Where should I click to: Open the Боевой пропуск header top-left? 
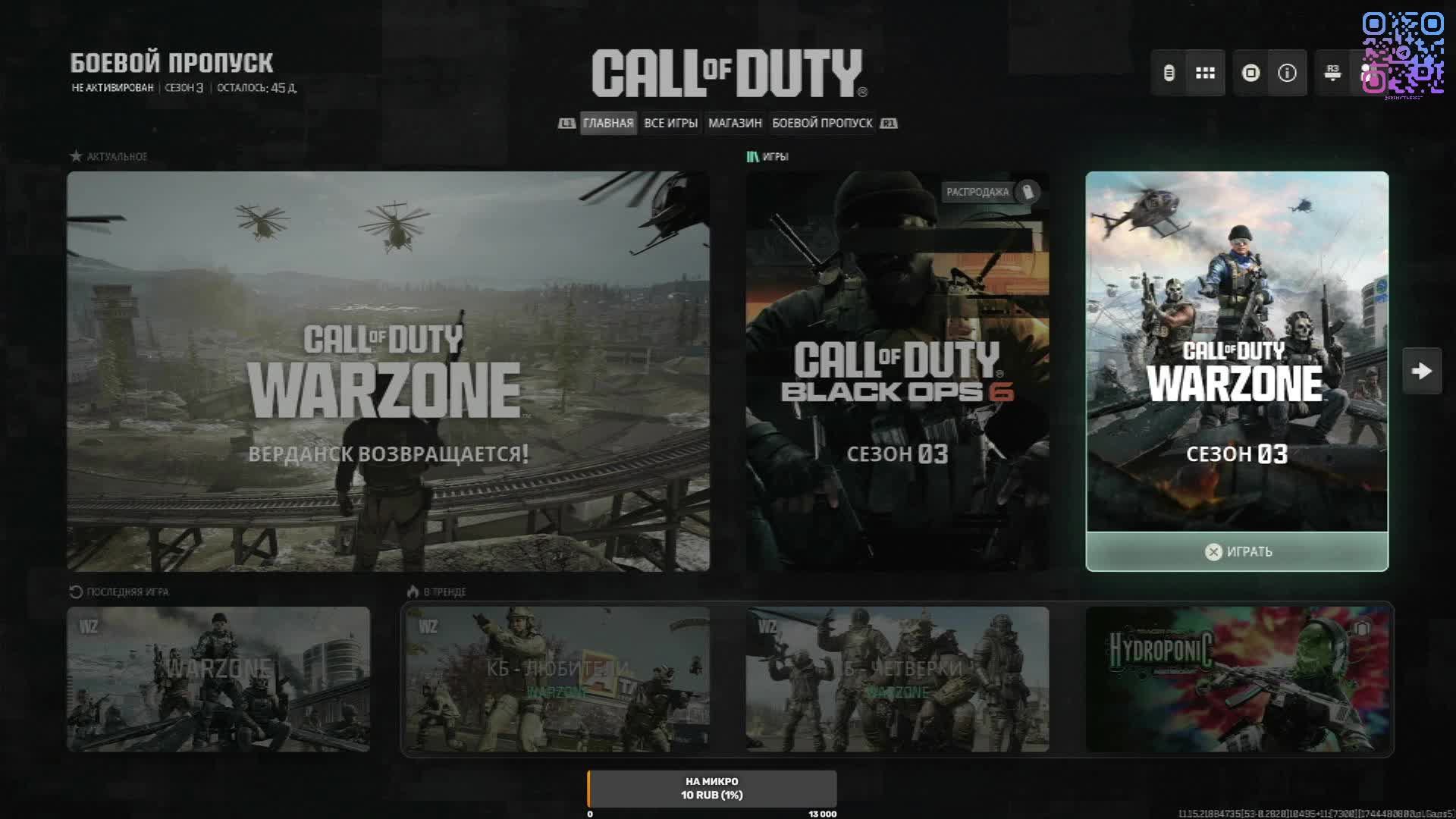tap(171, 64)
